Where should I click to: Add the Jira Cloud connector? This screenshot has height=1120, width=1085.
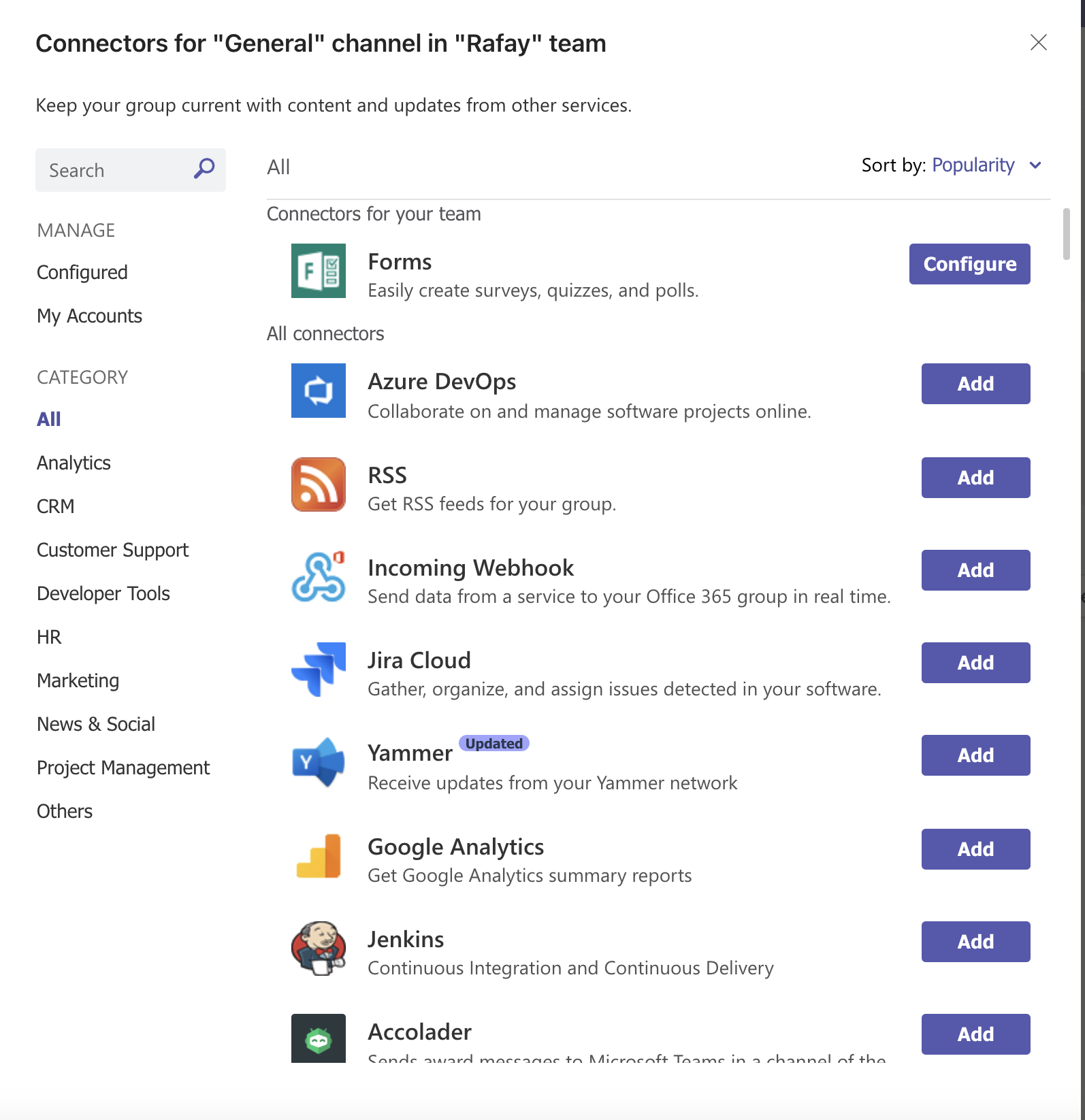[975, 663]
